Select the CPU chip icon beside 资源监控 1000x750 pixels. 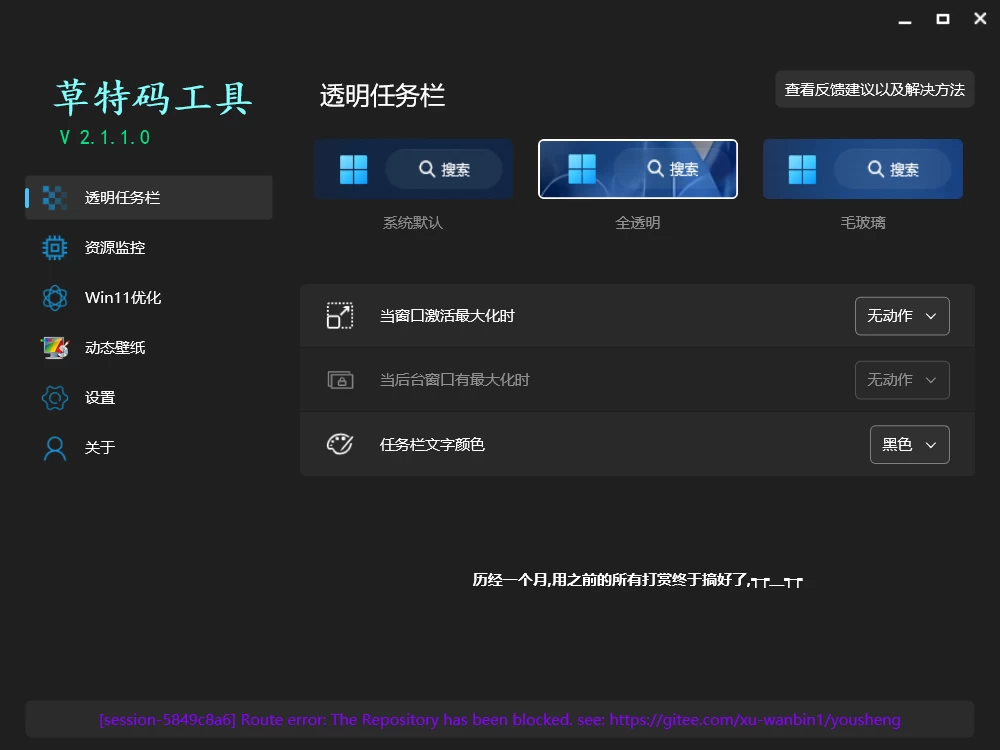[x=54, y=247]
